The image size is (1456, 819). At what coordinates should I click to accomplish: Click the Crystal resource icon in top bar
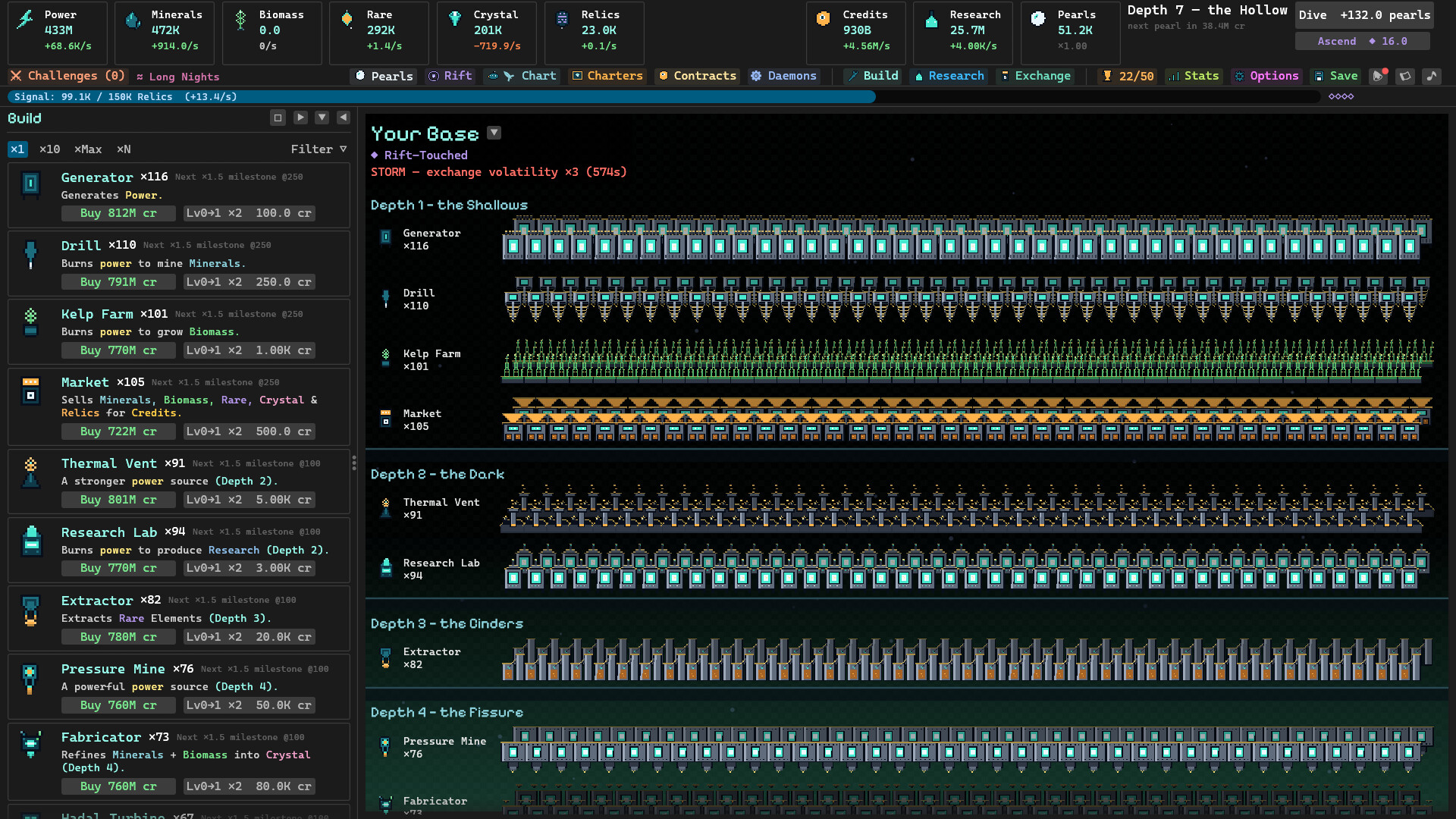click(455, 19)
